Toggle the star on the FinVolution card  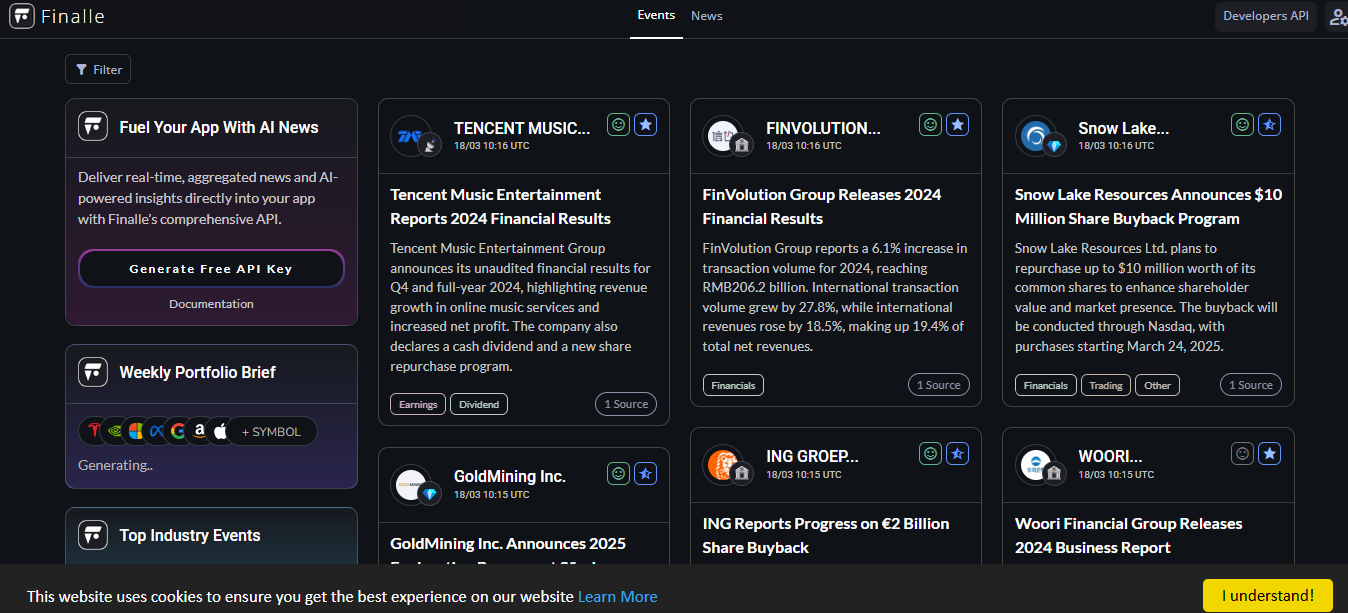(958, 125)
